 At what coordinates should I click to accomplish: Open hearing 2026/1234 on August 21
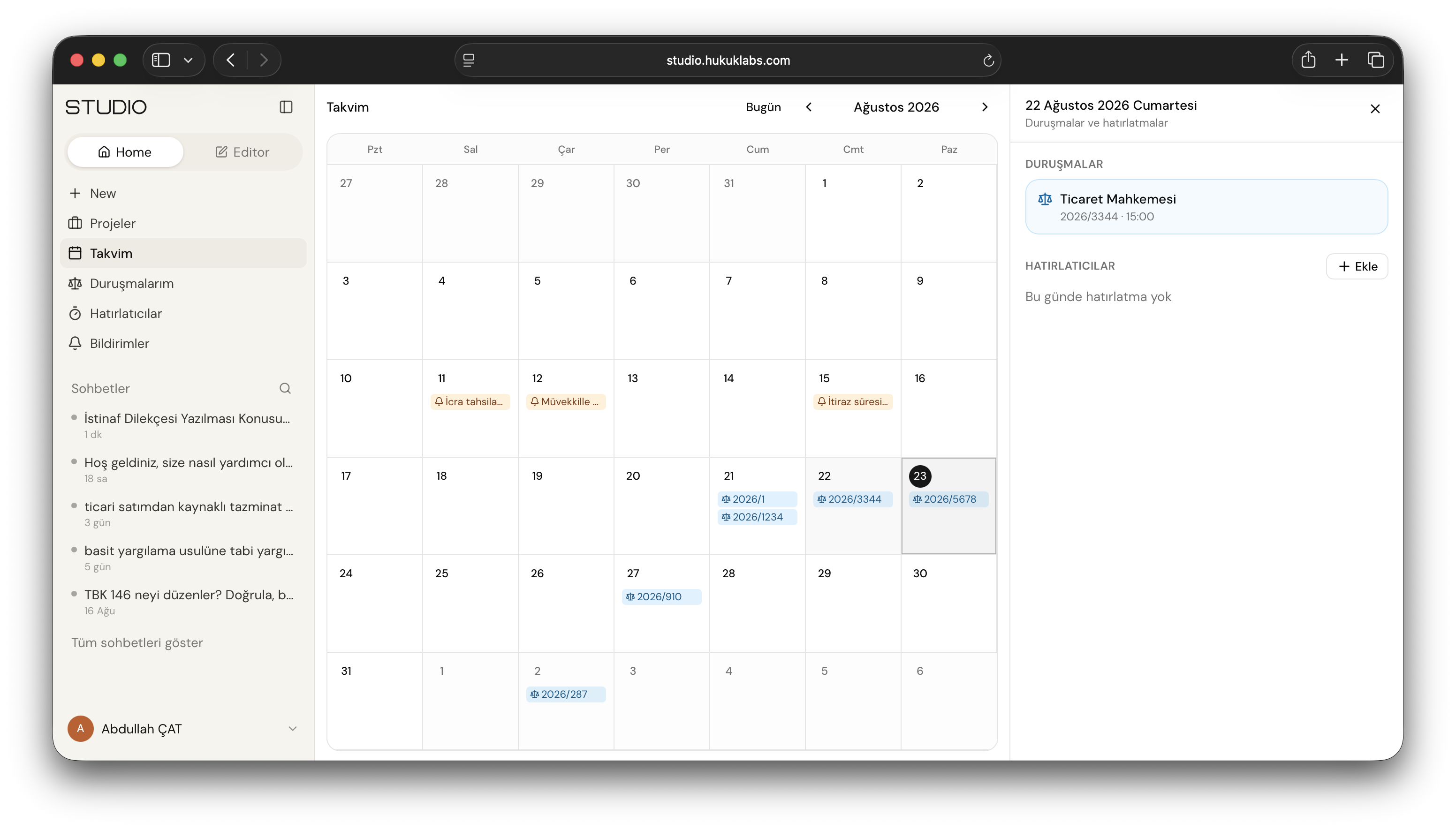tap(757, 517)
